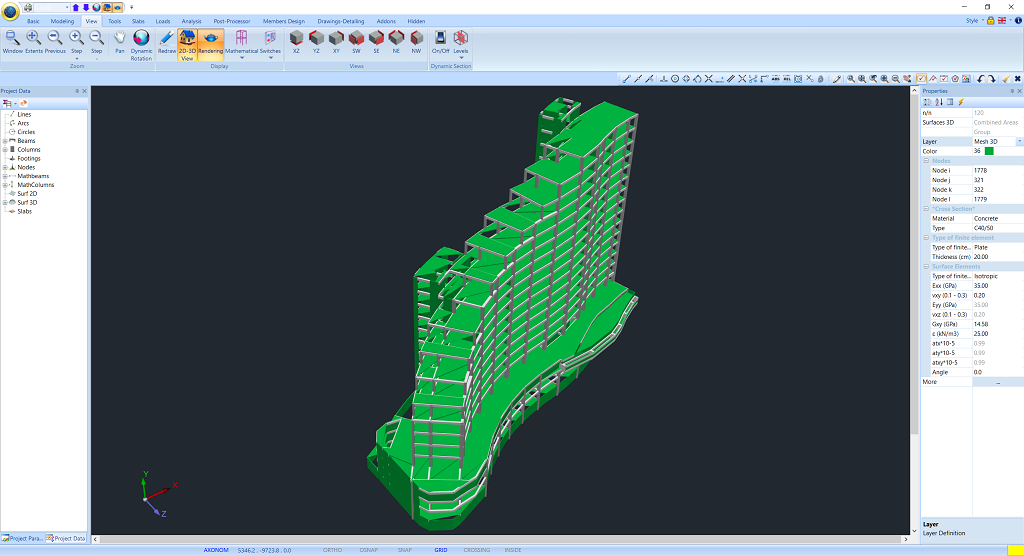Select Slabs in the Project Data tree
This screenshot has height=556, width=1024.
[x=24, y=211]
